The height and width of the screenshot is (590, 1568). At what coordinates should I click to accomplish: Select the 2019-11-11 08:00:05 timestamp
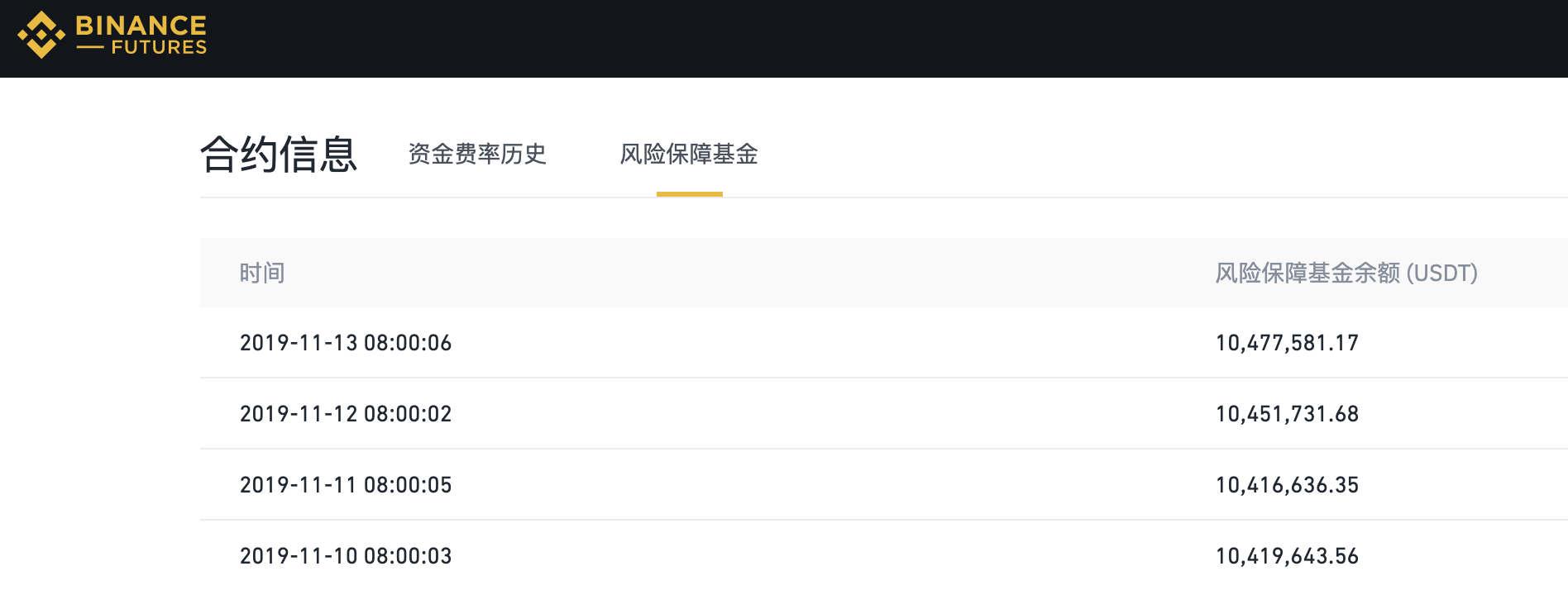(346, 485)
